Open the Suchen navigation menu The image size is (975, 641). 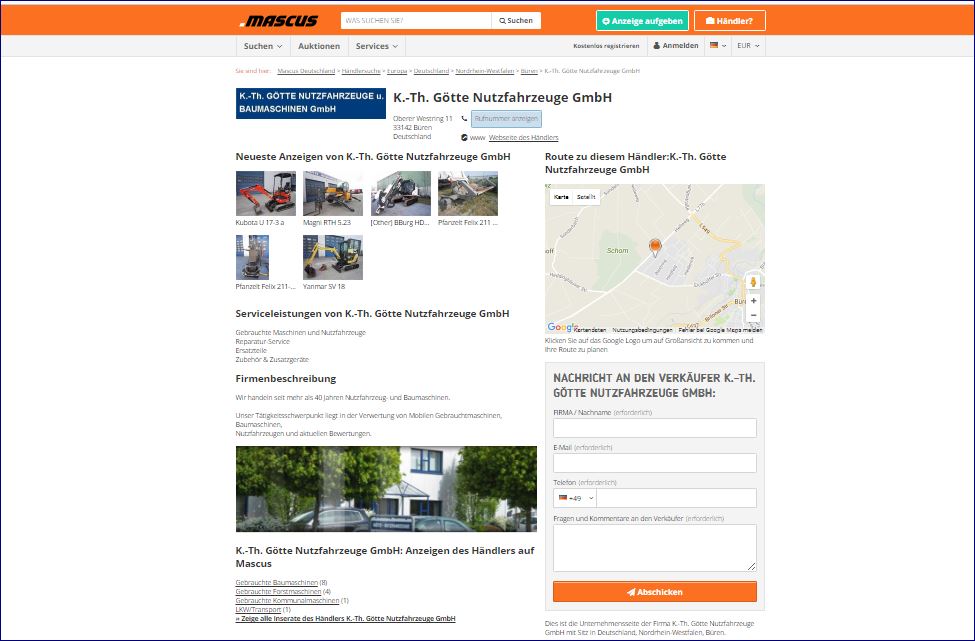(262, 46)
